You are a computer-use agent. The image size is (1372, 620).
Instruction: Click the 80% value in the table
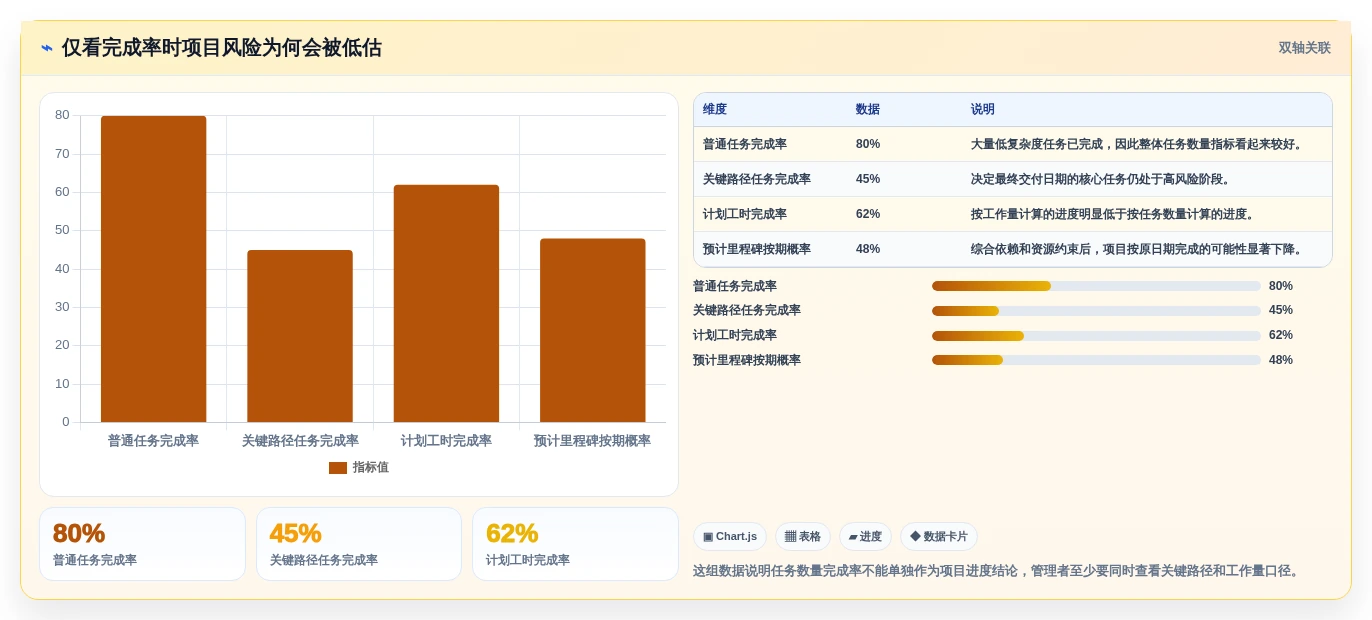pos(868,144)
